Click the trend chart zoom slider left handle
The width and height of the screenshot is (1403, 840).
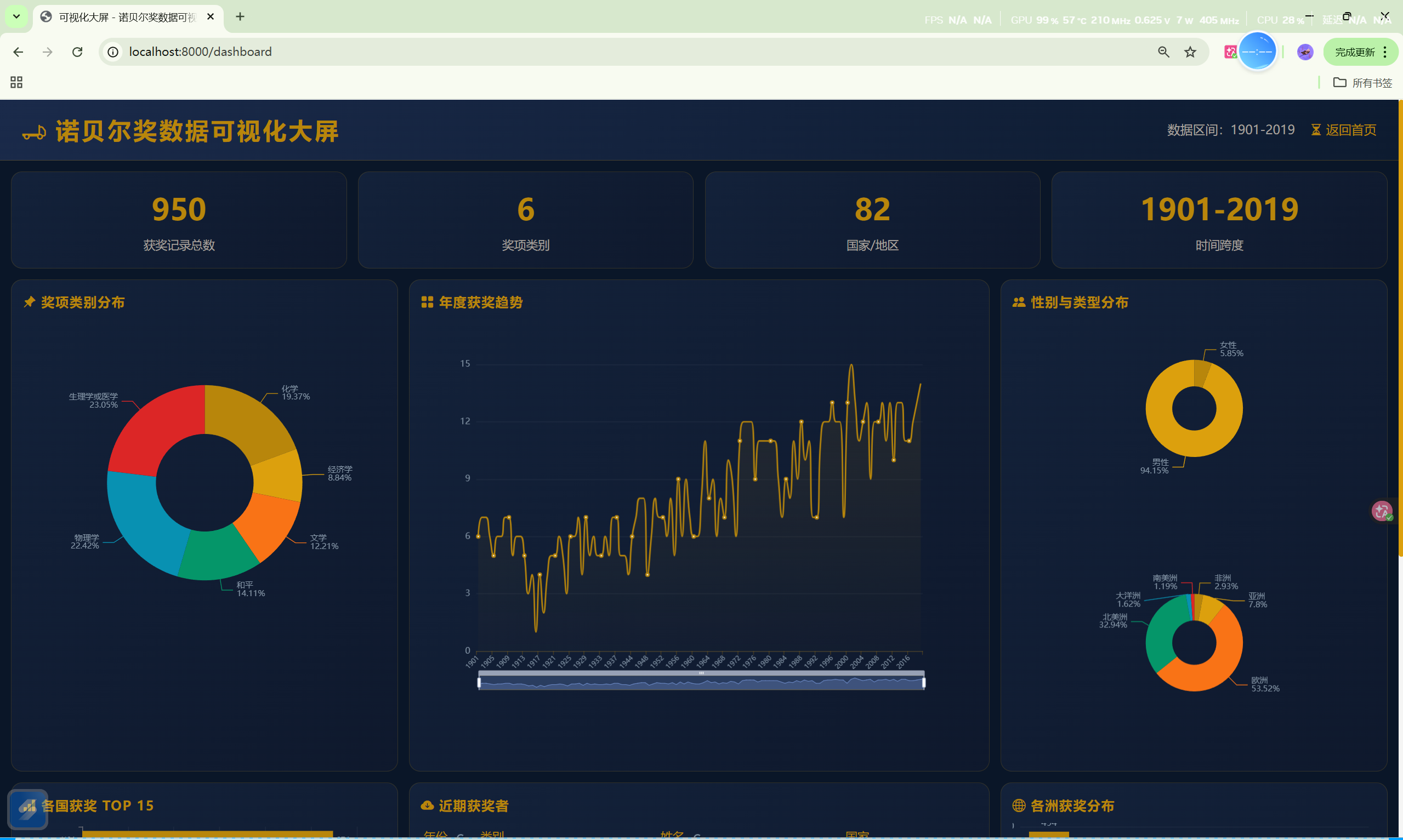click(479, 683)
